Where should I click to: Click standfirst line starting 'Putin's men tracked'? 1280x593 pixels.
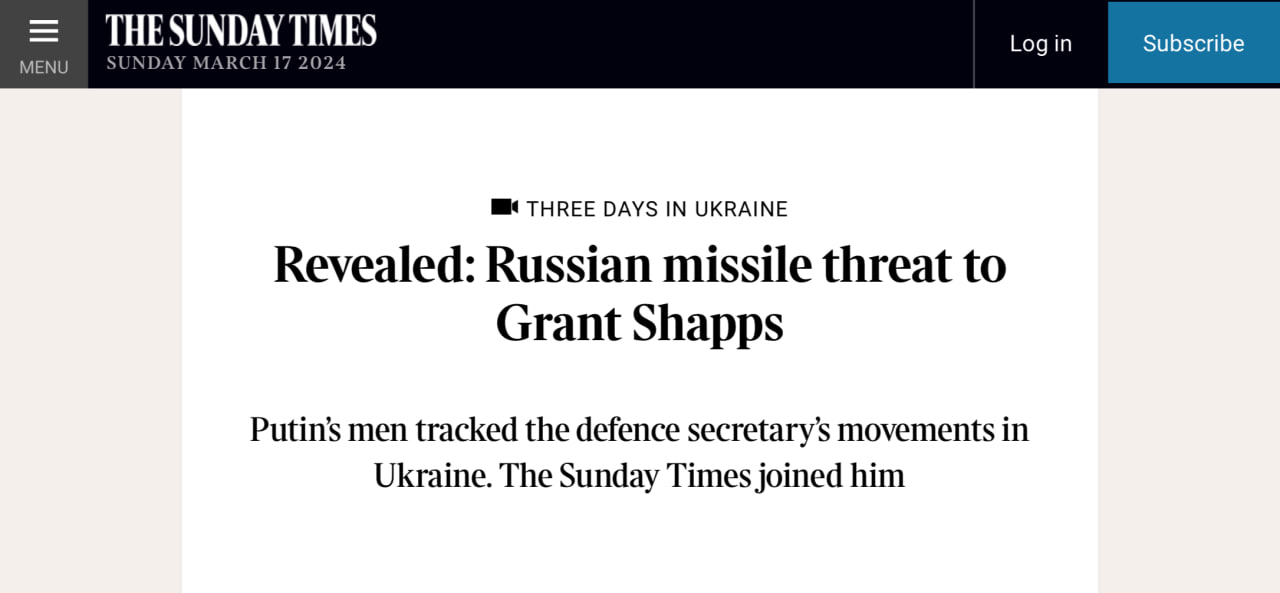tap(640, 429)
